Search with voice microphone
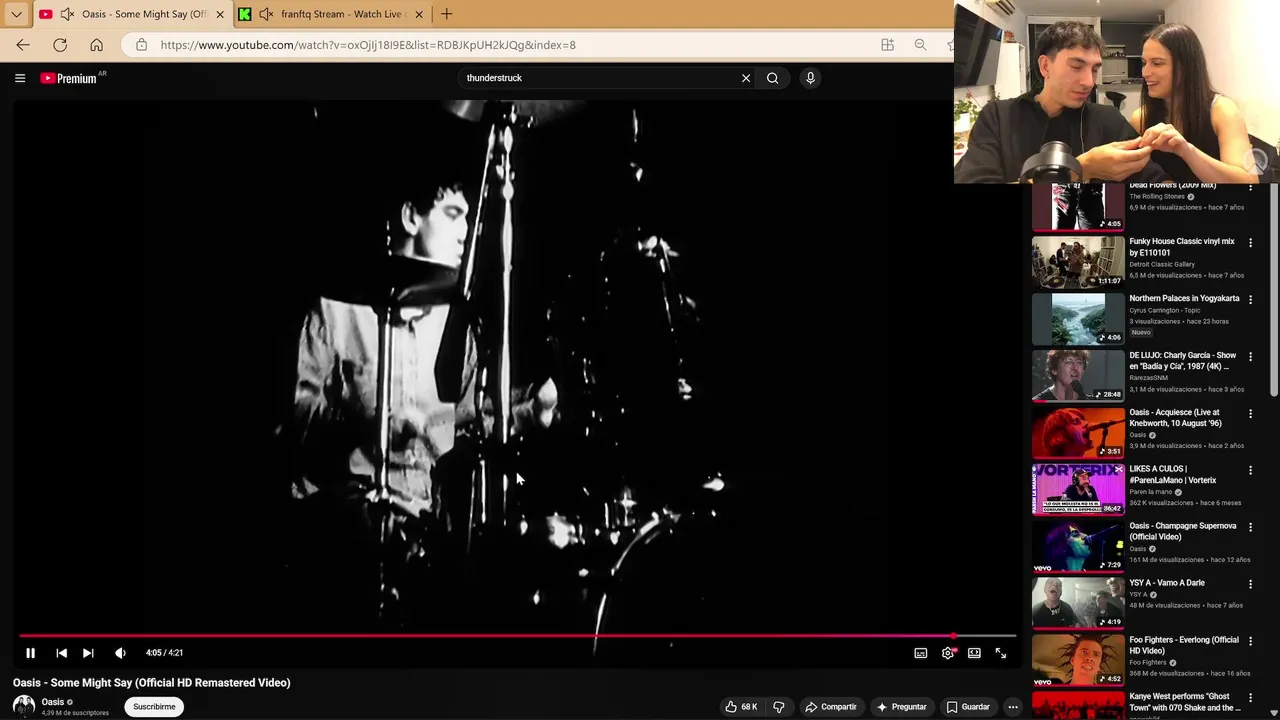Screen dimensions: 1280x720 (810, 78)
